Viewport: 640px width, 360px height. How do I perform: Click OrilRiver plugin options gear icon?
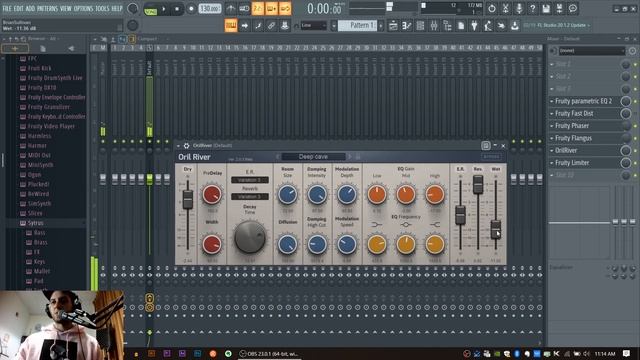187,145
